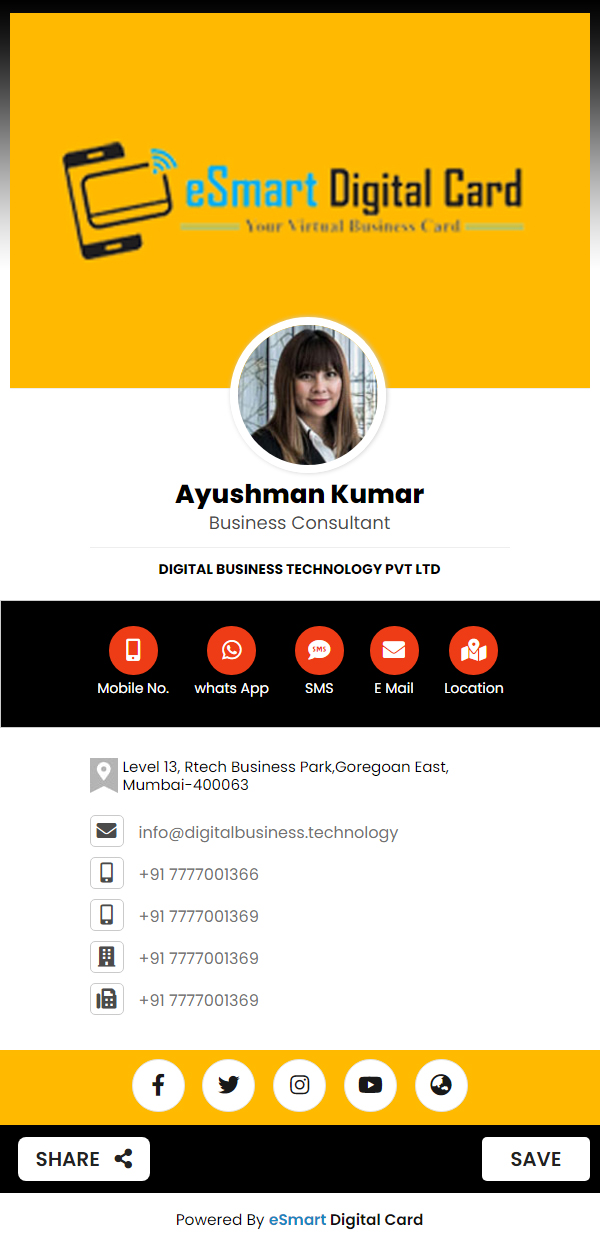Open the Instagram social icon

click(x=300, y=1085)
